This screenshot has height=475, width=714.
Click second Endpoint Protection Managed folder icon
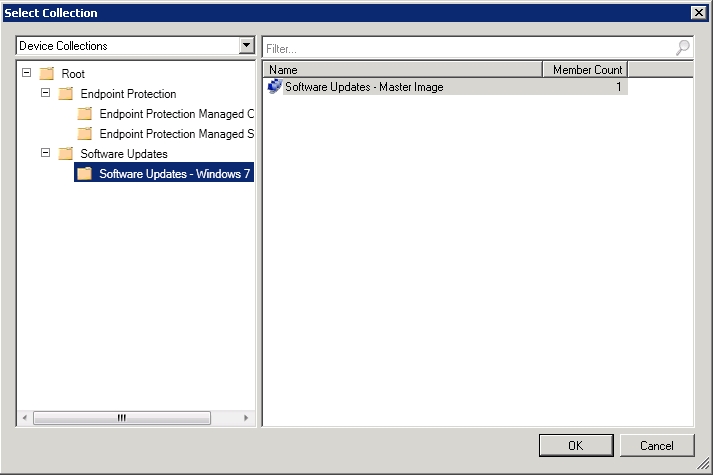point(84,134)
